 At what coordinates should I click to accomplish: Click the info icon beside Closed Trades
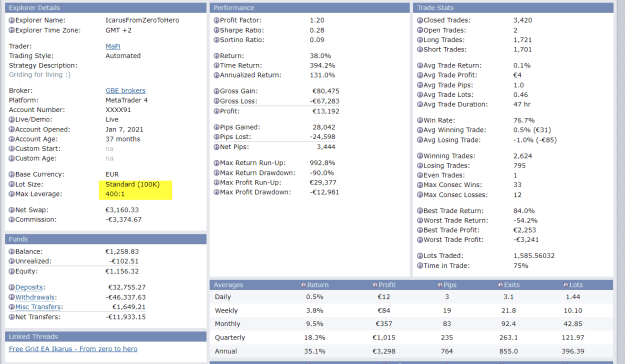click(420, 20)
